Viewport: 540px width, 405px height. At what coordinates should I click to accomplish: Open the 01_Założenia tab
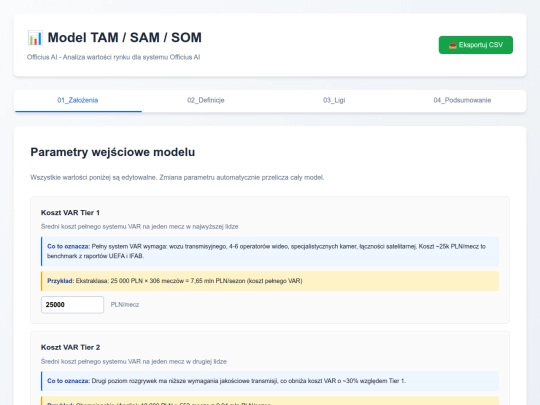78,101
